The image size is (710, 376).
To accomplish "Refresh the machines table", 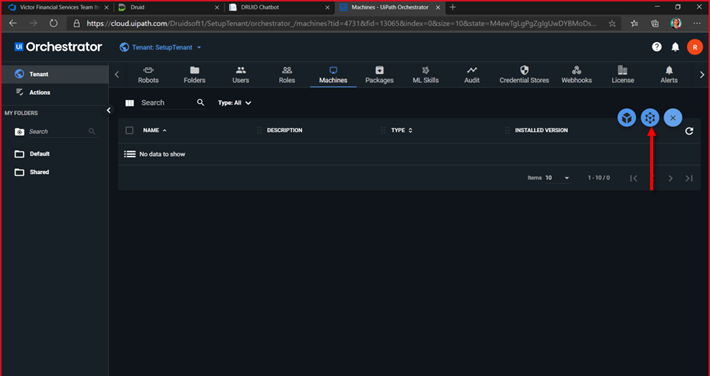I will [x=689, y=131].
